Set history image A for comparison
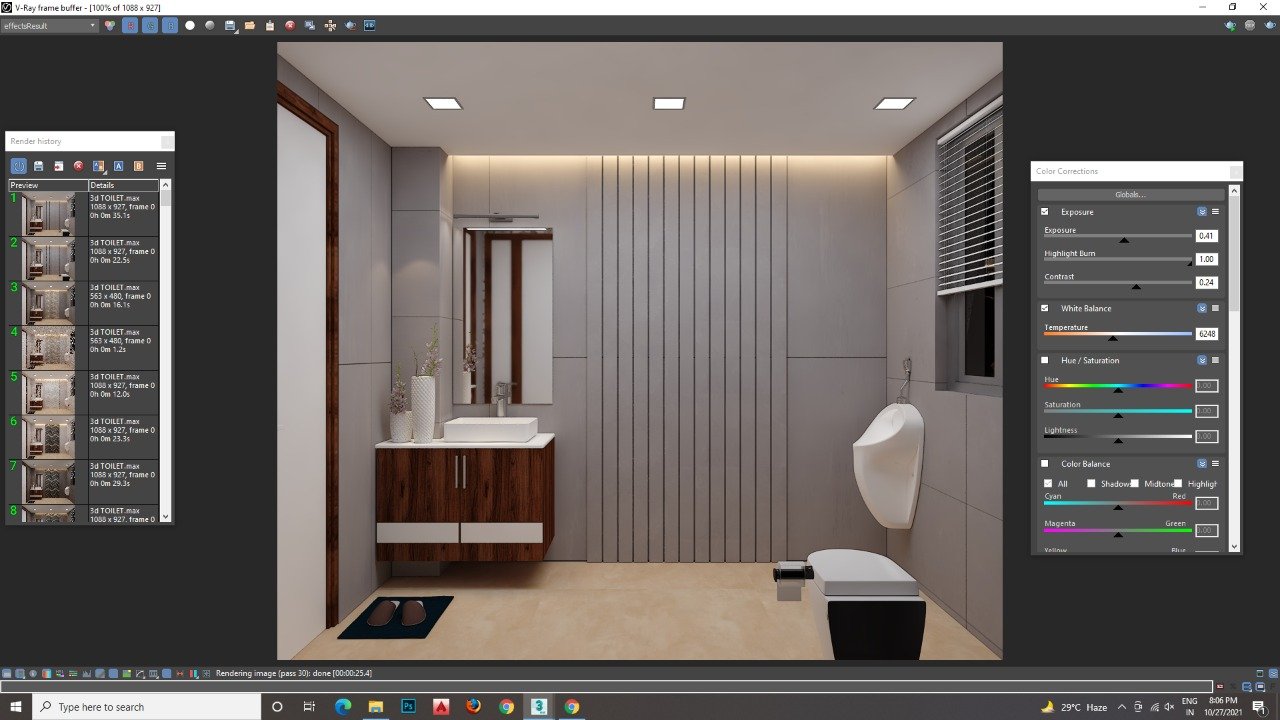 point(118,166)
